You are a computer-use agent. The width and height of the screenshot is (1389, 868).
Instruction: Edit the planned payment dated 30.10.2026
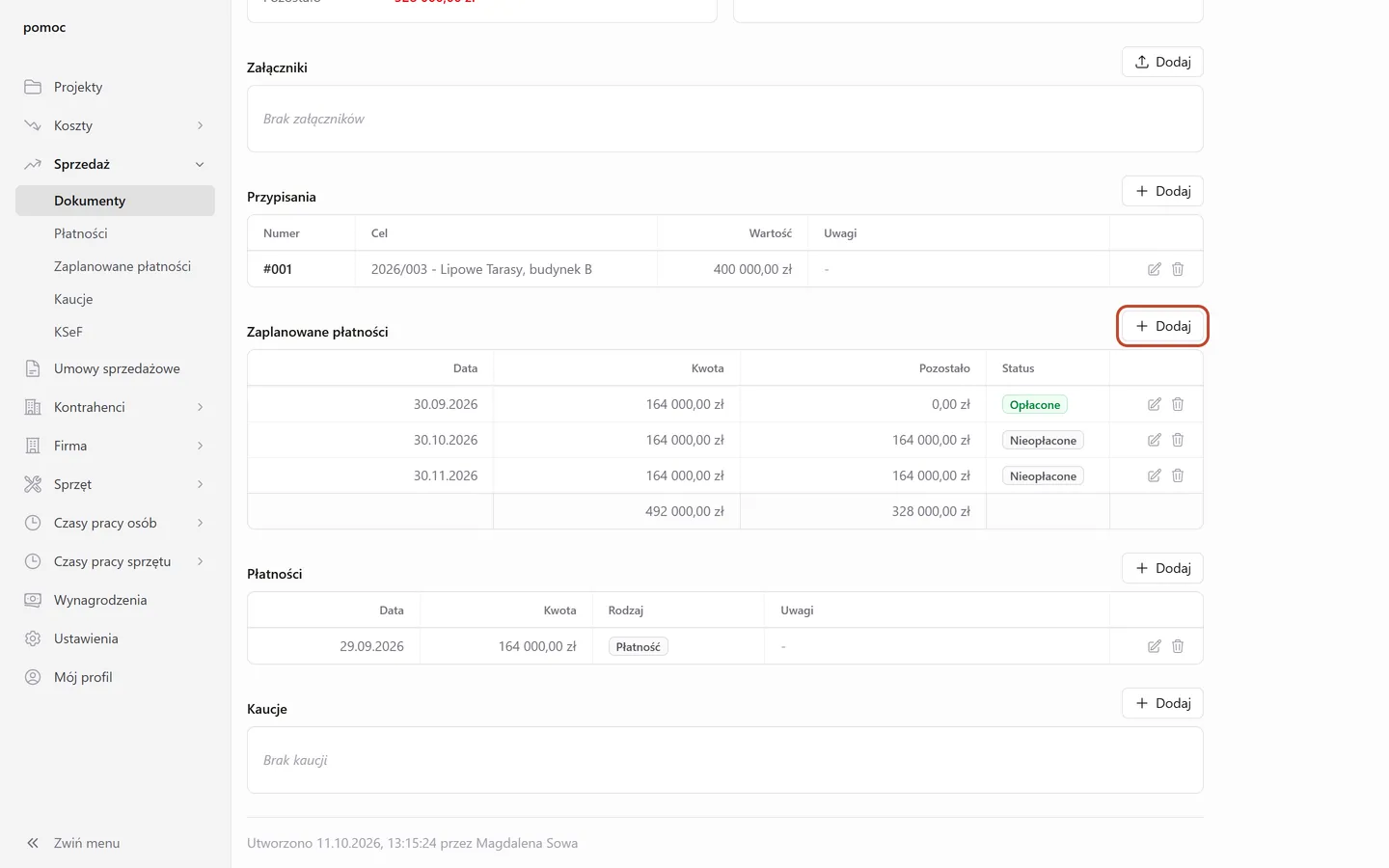point(1154,440)
